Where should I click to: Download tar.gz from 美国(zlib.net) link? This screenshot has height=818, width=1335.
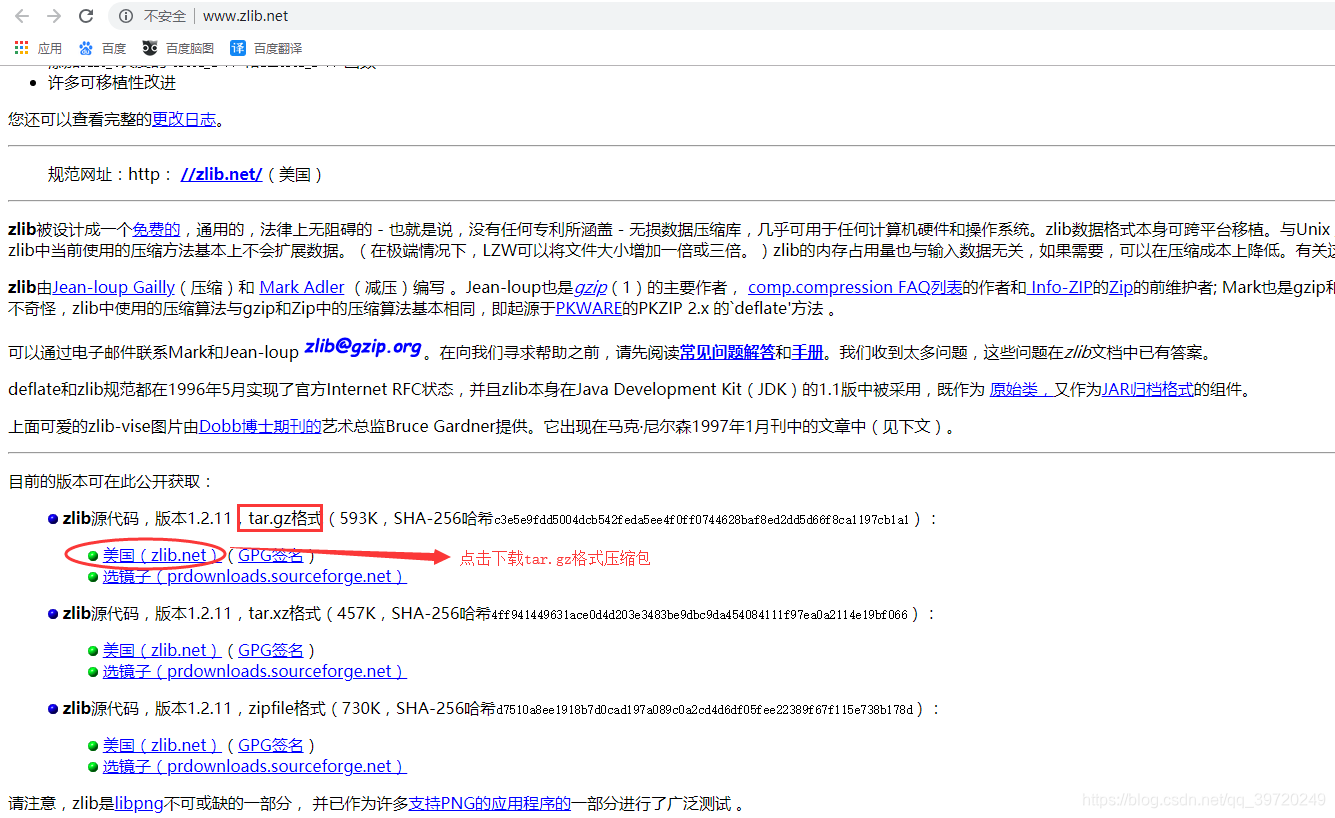(x=160, y=555)
